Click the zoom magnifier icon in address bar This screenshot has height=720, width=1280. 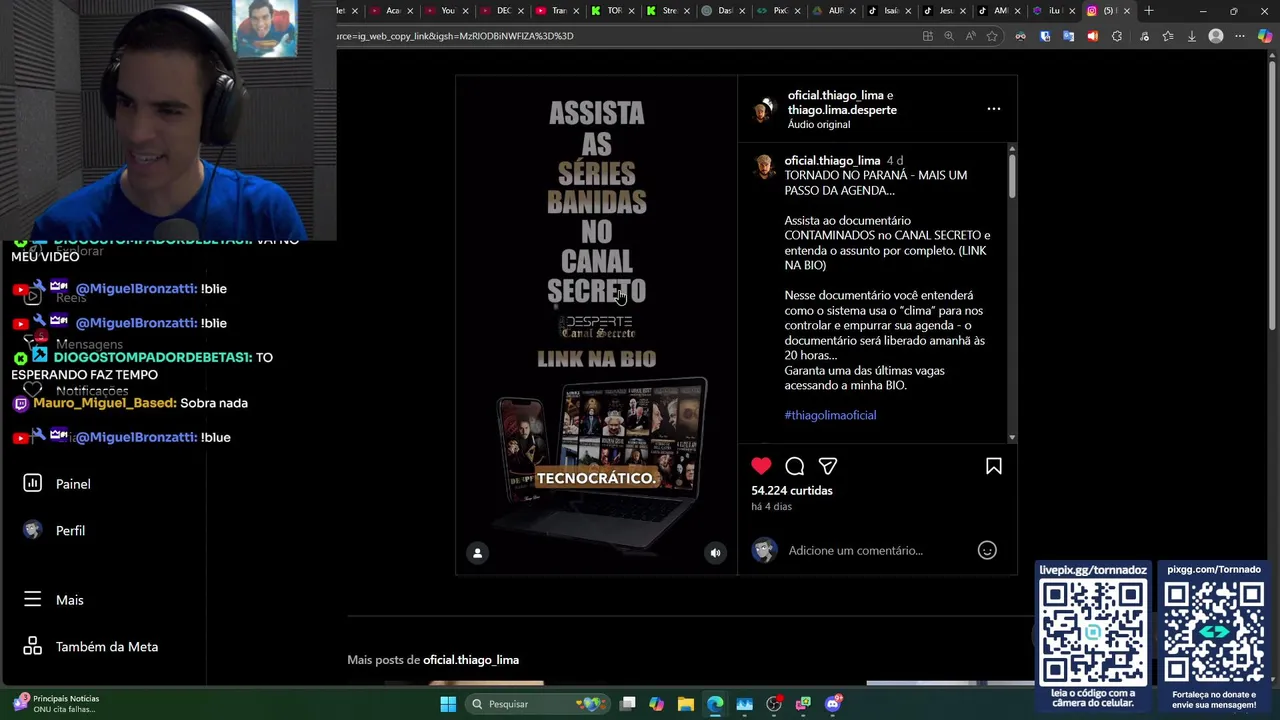[949, 36]
